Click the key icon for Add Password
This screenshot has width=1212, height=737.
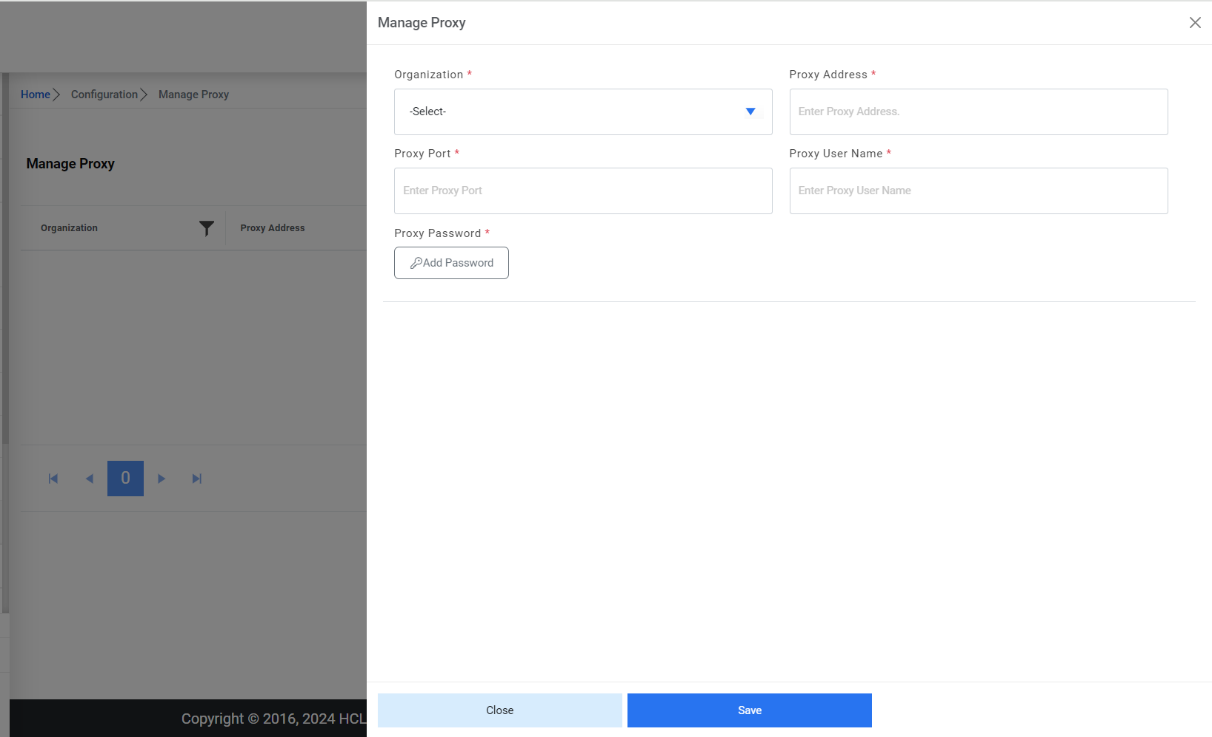click(x=416, y=263)
